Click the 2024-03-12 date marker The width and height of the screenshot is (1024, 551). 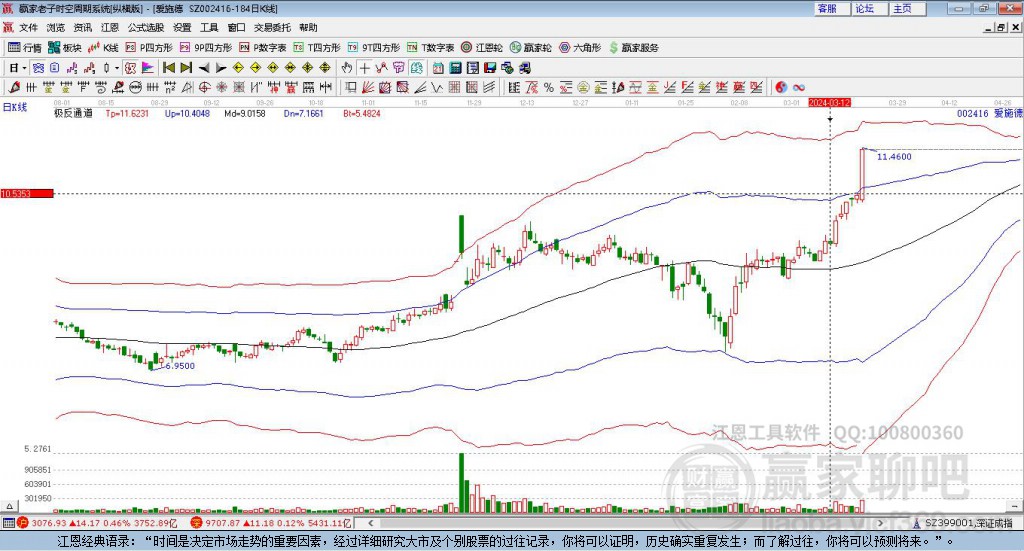coord(829,102)
